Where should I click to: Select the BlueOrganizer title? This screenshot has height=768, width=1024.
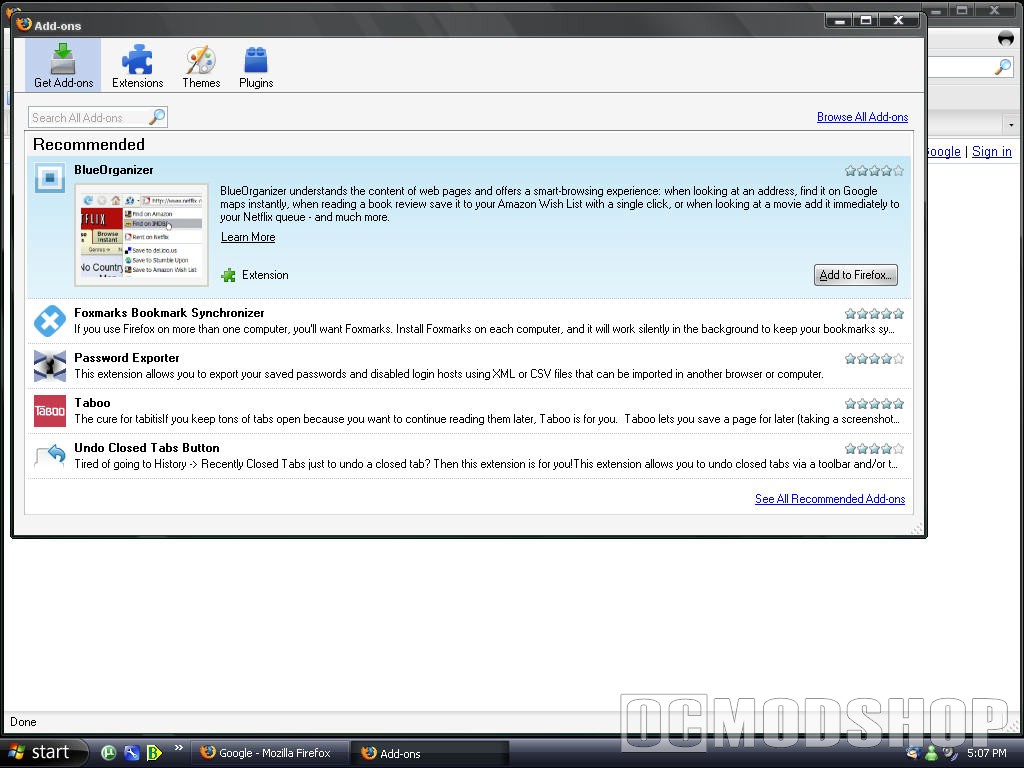tap(114, 170)
